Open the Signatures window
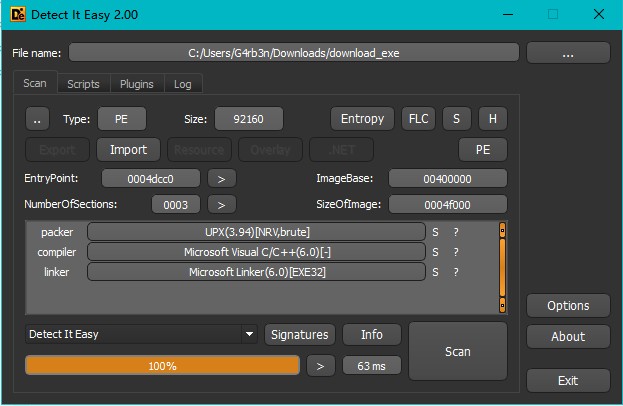Image resolution: width=623 pixels, height=406 pixels. (x=300, y=334)
